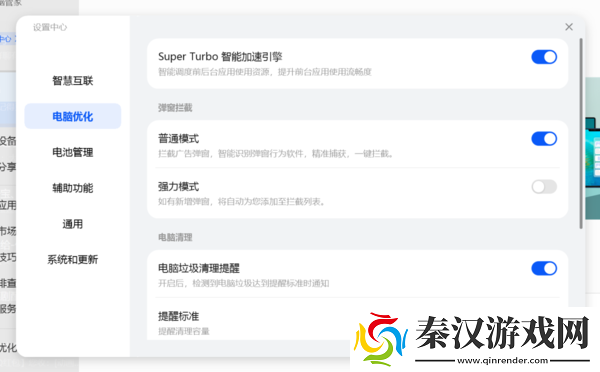Toggle Super Turbo 智能加速引擎 switch
600x372 pixels.
coord(544,57)
